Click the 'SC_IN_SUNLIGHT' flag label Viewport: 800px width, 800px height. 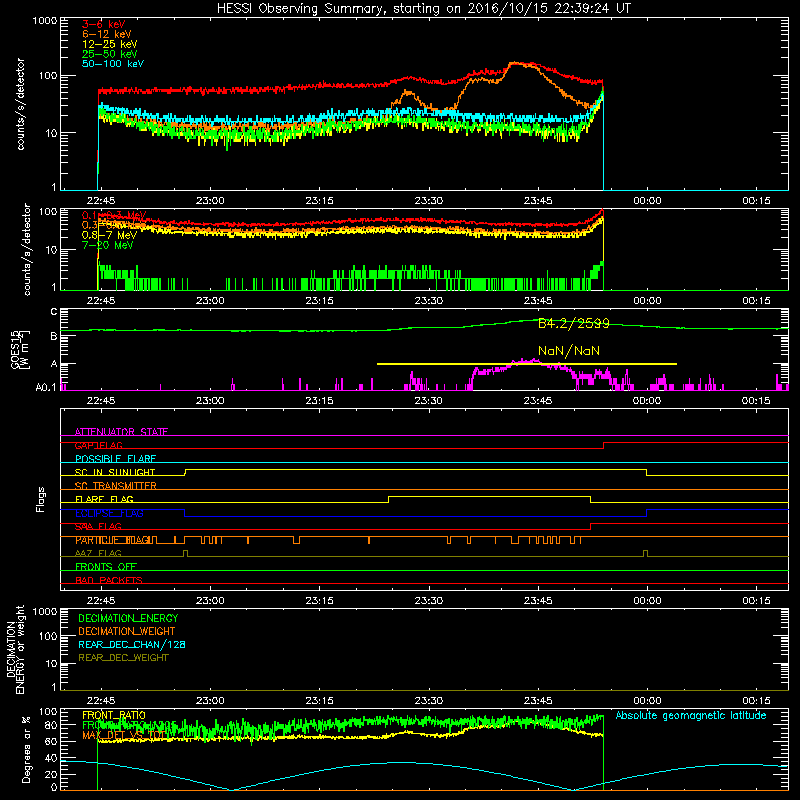tap(115, 472)
